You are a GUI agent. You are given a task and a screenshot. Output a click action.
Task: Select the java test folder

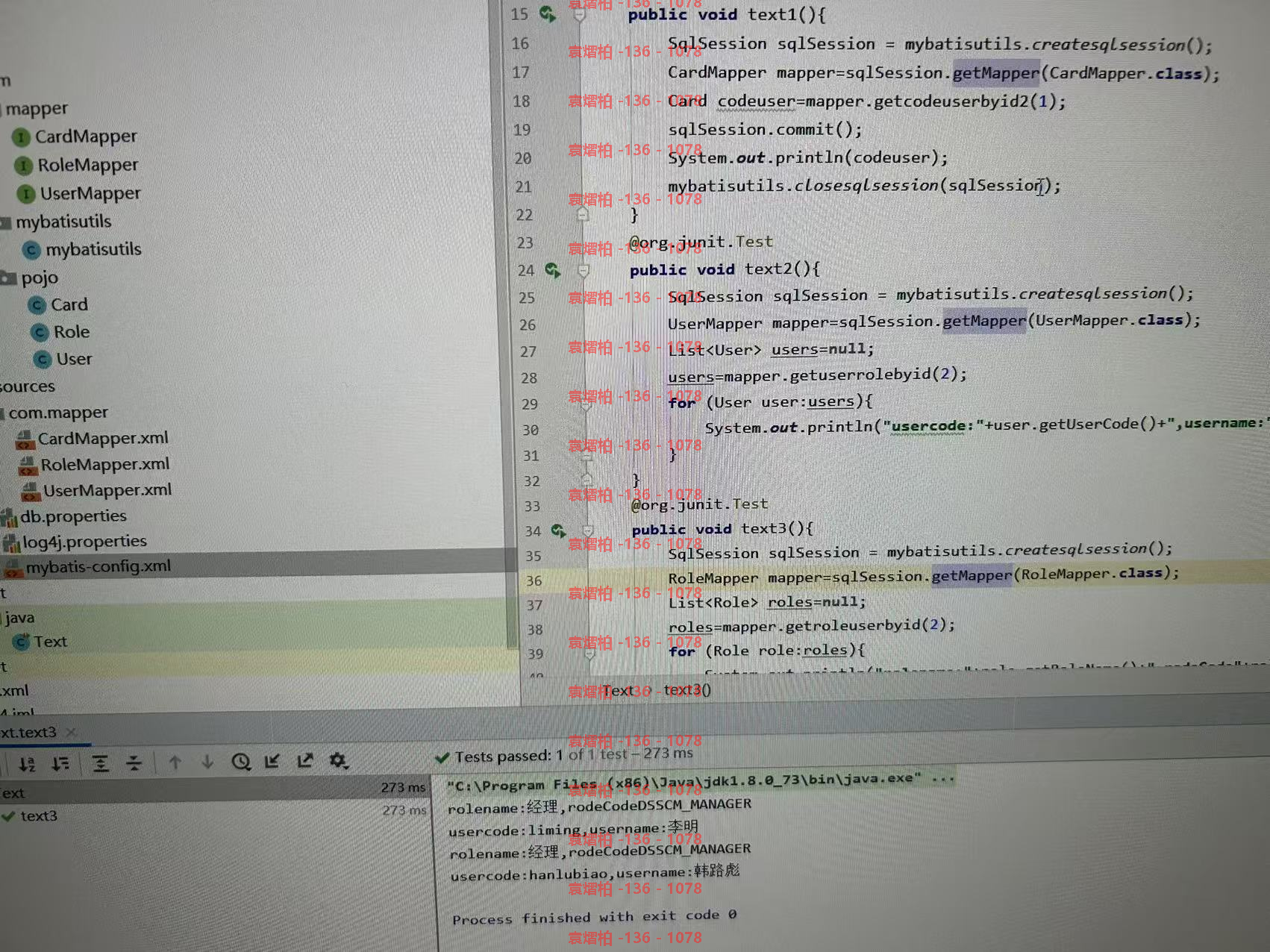point(19,618)
